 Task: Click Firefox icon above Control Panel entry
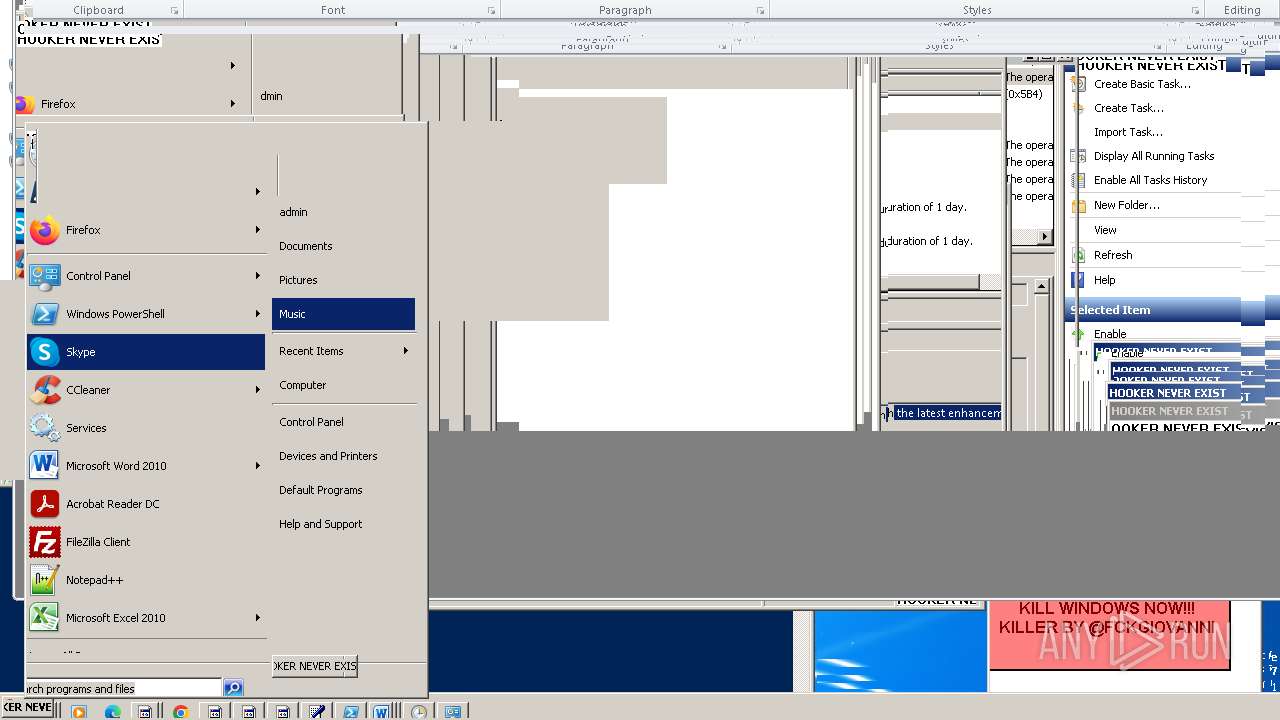[45, 230]
